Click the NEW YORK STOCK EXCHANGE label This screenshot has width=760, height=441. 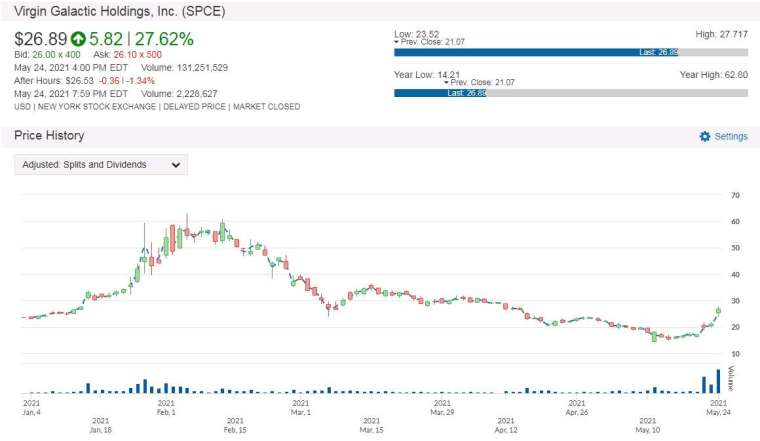(97, 107)
